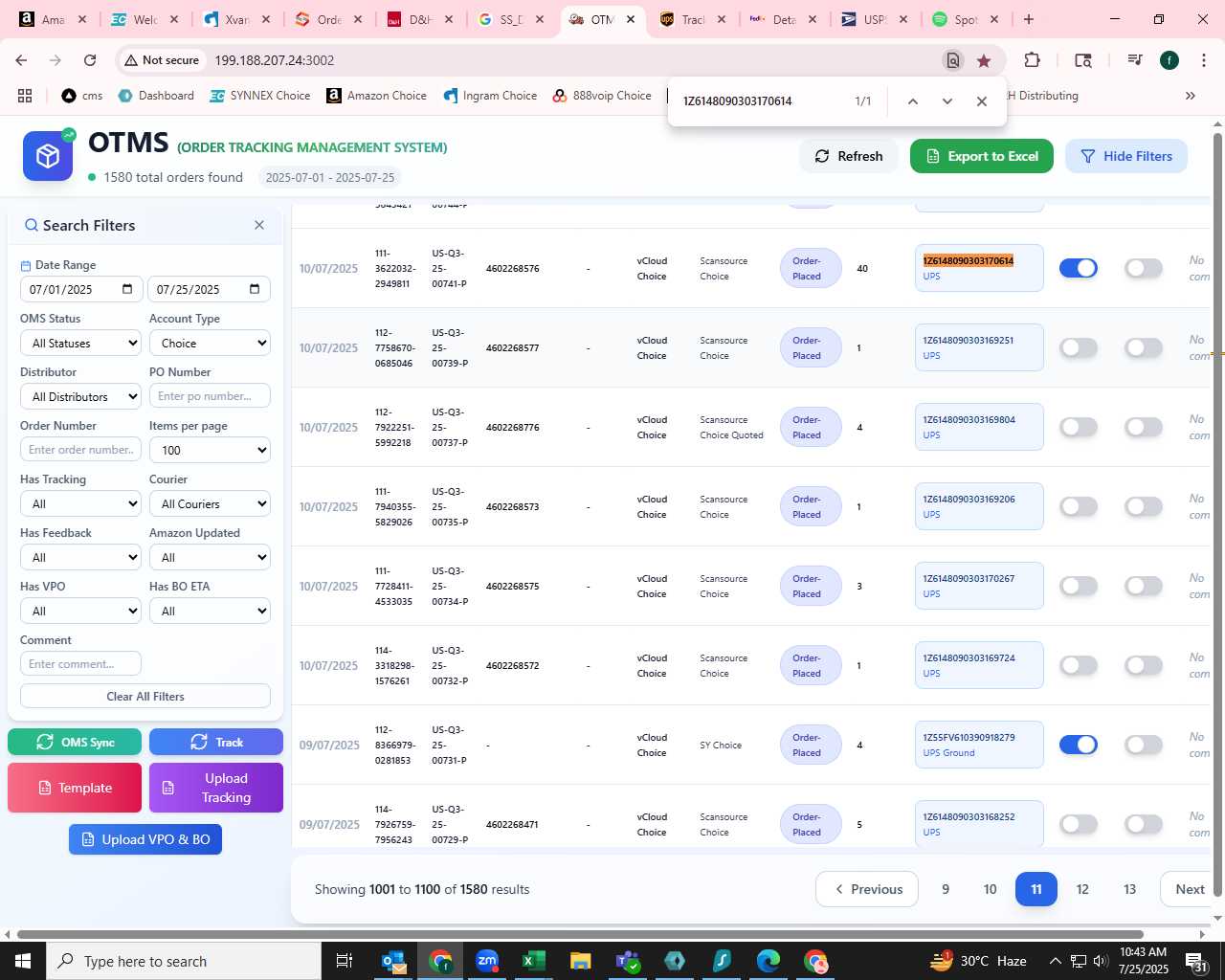Open SYNNEX Choice bookmark
This screenshot has height=980, width=1225.
pyautogui.click(x=259, y=96)
